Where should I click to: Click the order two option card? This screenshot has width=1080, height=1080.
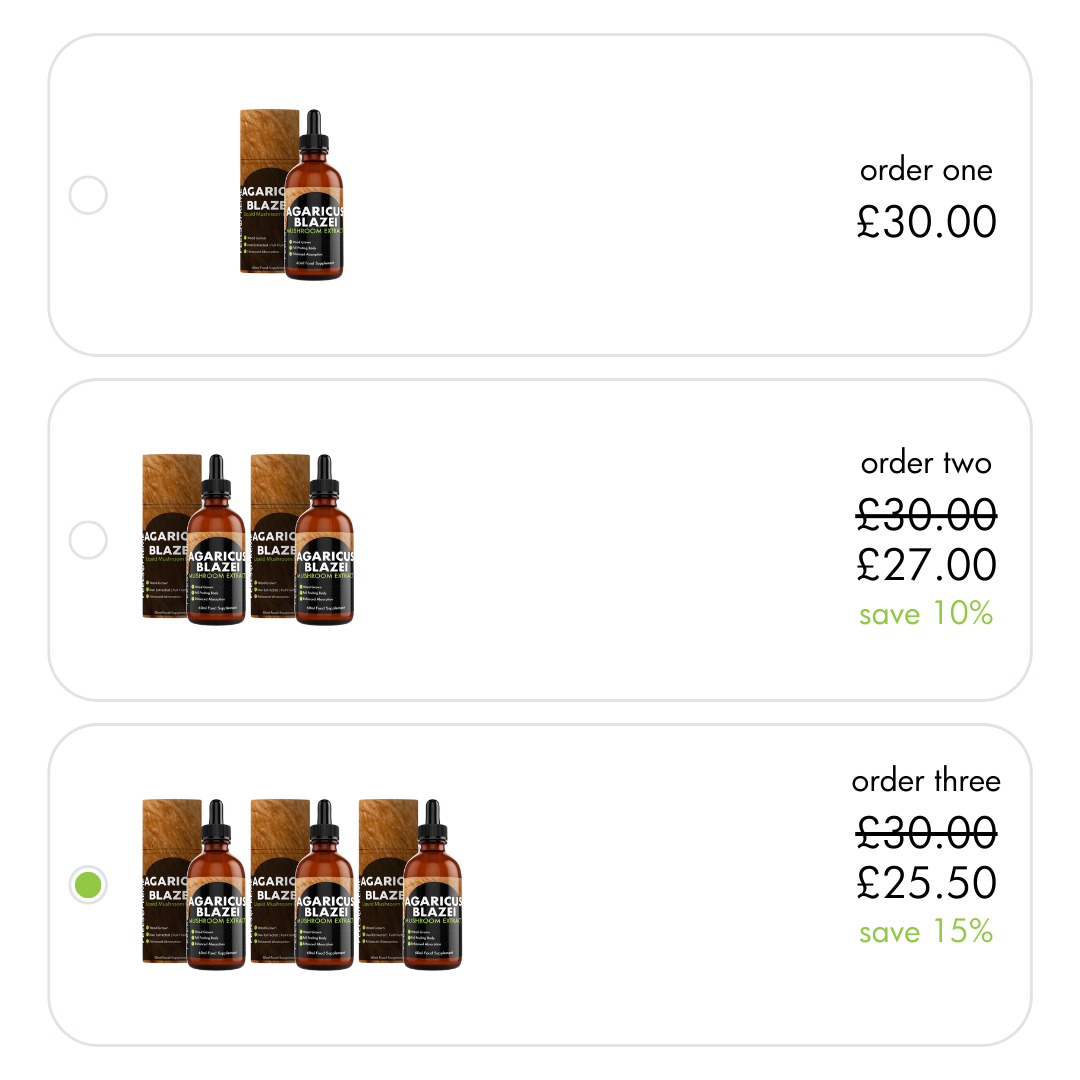pos(540,538)
